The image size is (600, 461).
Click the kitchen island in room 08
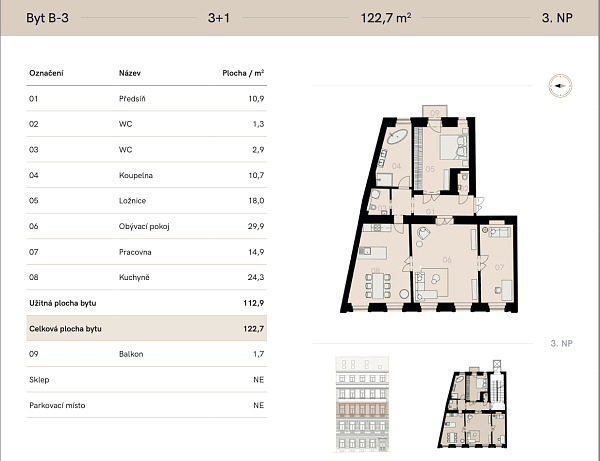tap(373, 250)
